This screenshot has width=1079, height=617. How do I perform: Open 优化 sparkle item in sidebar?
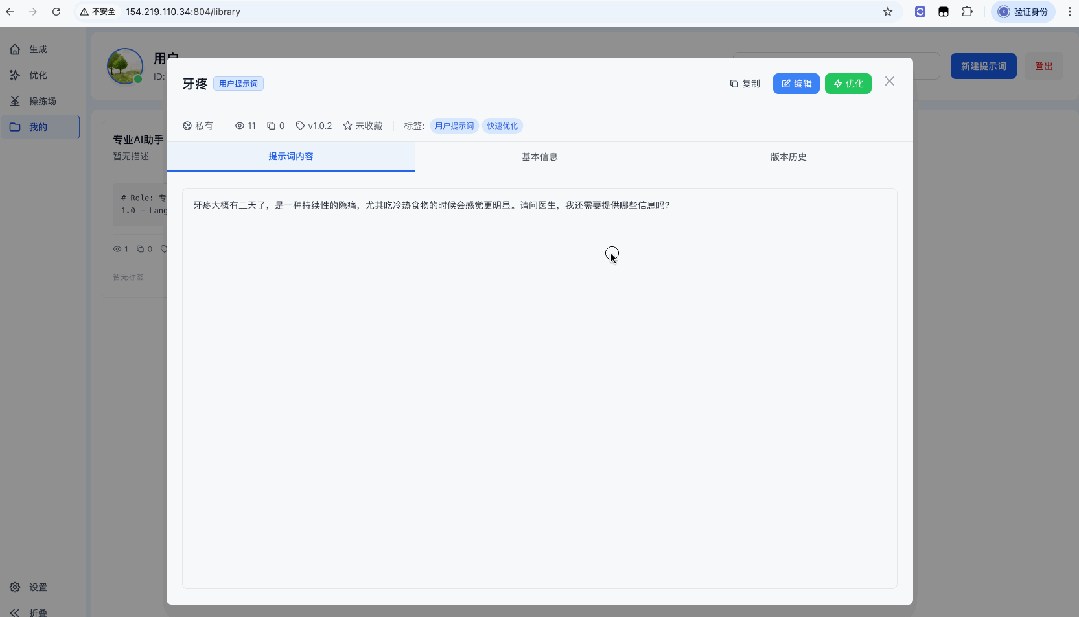pos(38,75)
